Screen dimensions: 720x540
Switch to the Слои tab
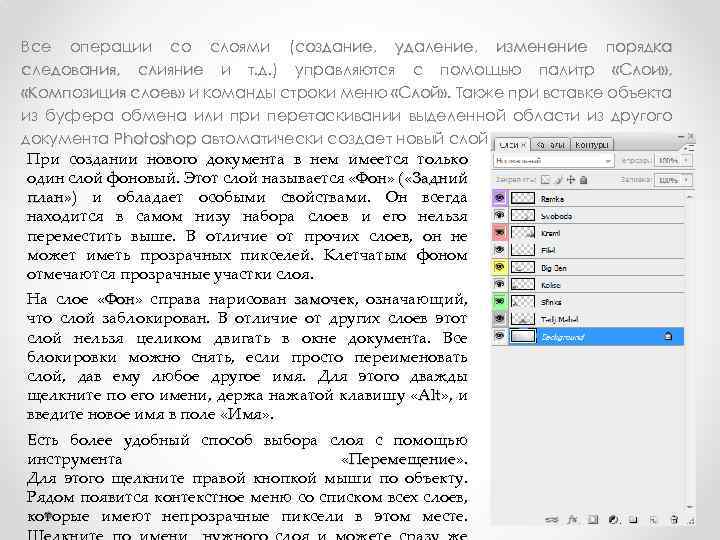[512, 145]
